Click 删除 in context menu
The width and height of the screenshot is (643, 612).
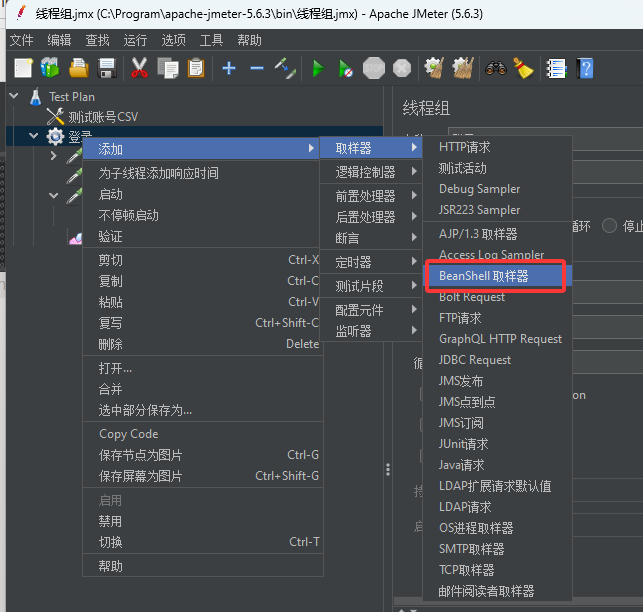click(203, 344)
